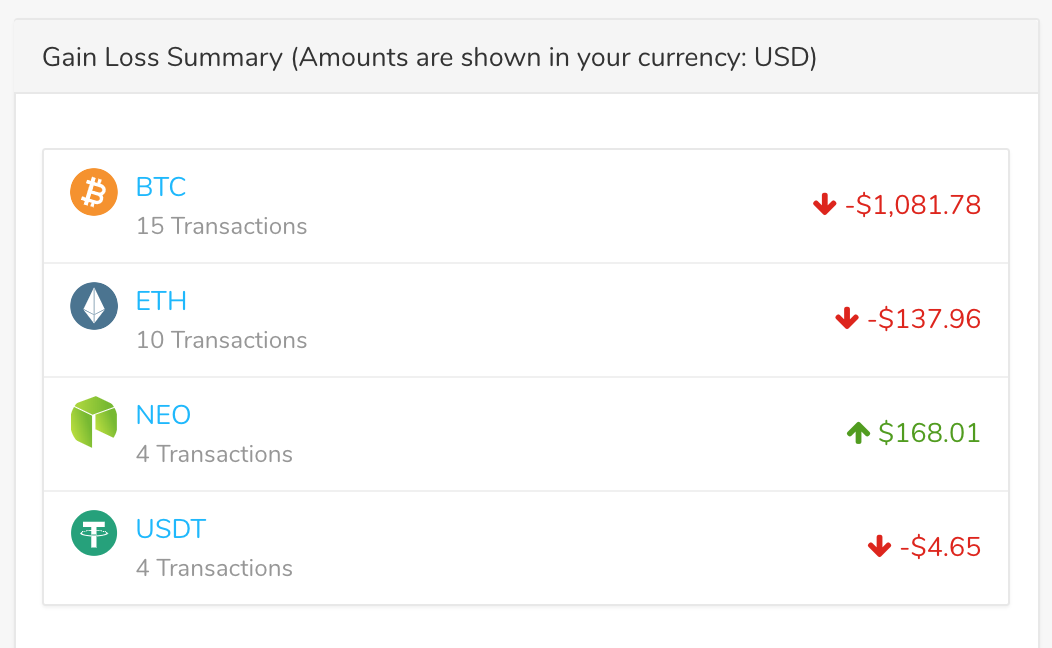Click the 15 Transactions text under BTC
The image size is (1052, 648).
click(221, 226)
